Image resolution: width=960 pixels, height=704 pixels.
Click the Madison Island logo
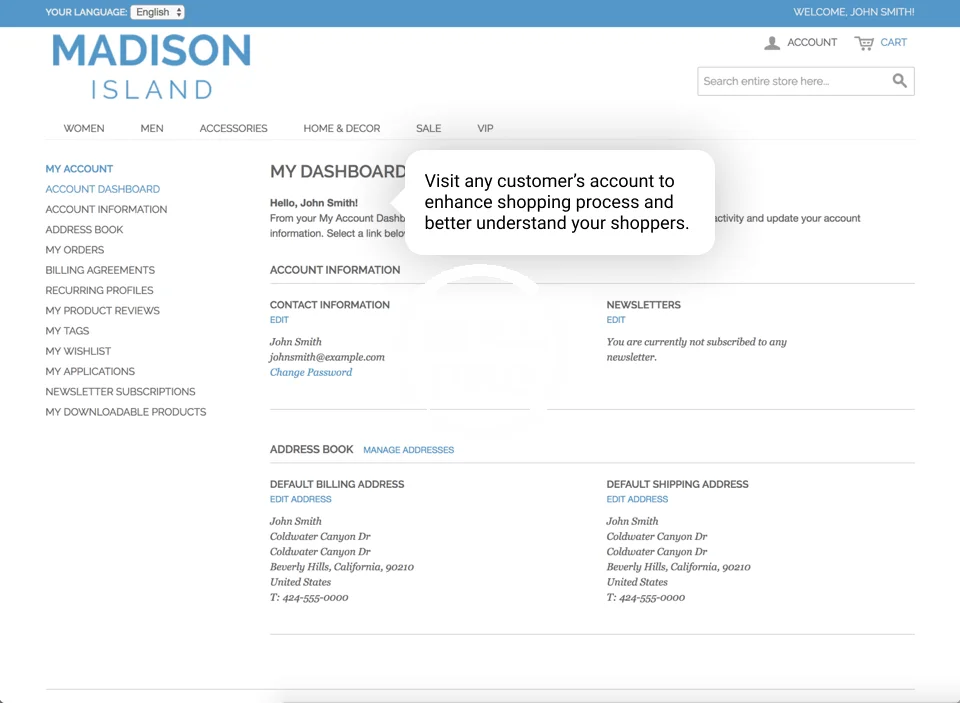(x=151, y=67)
